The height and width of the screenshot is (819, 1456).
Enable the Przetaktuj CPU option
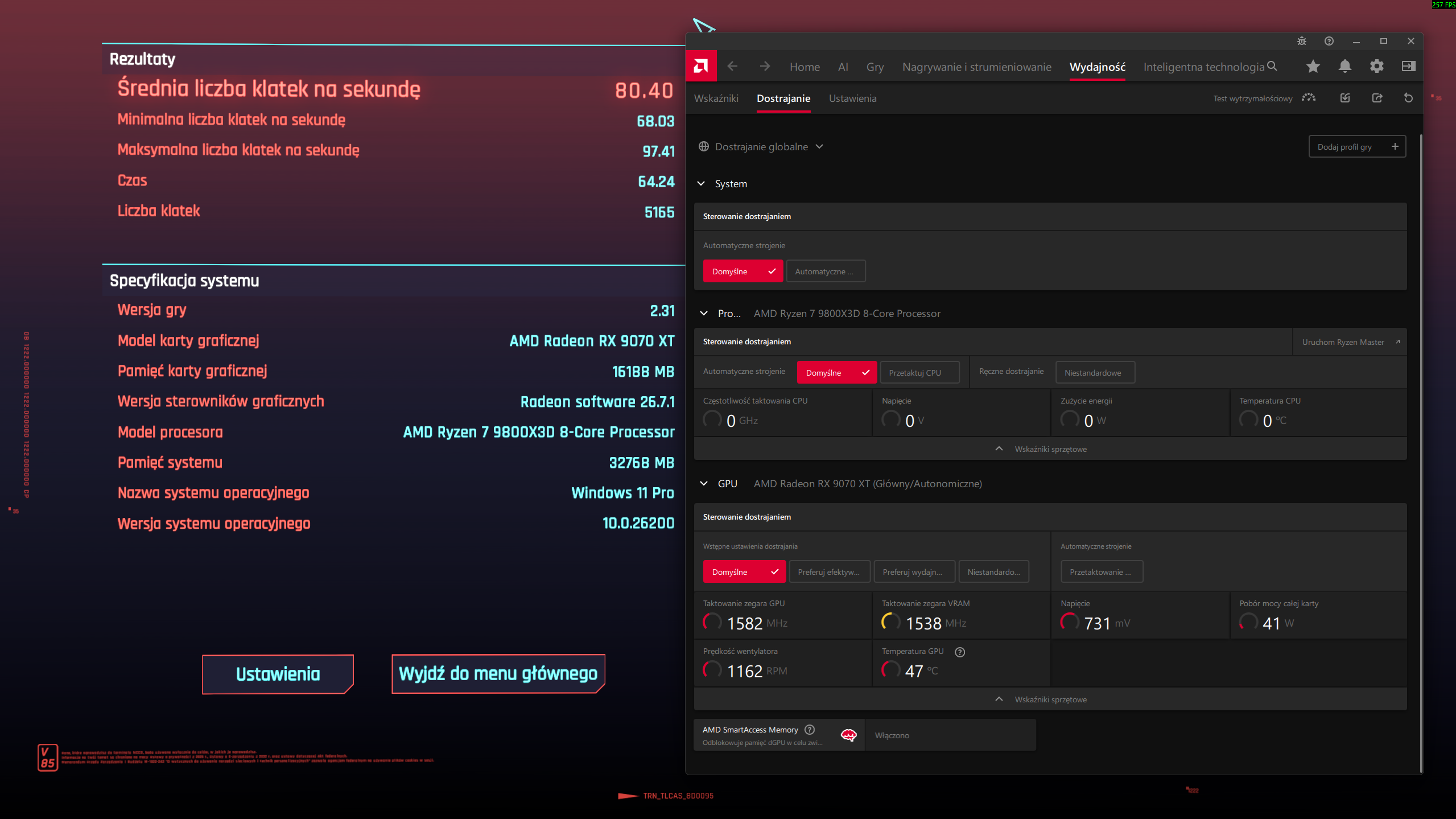(919, 373)
